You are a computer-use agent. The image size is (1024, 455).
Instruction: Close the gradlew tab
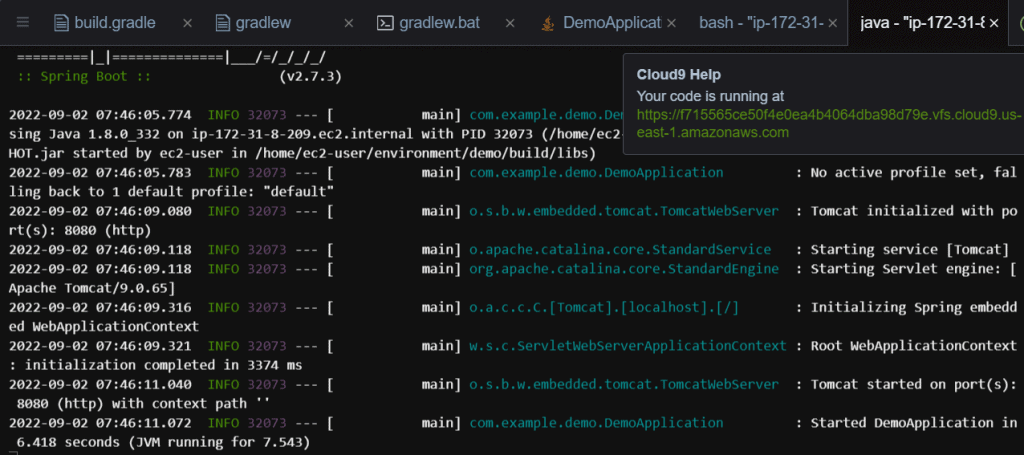click(348, 22)
